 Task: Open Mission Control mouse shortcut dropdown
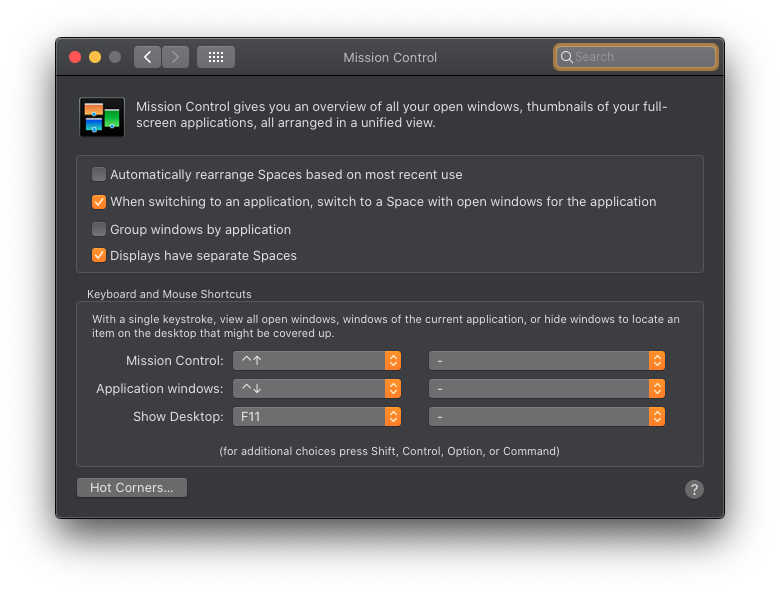pyautogui.click(x=547, y=361)
